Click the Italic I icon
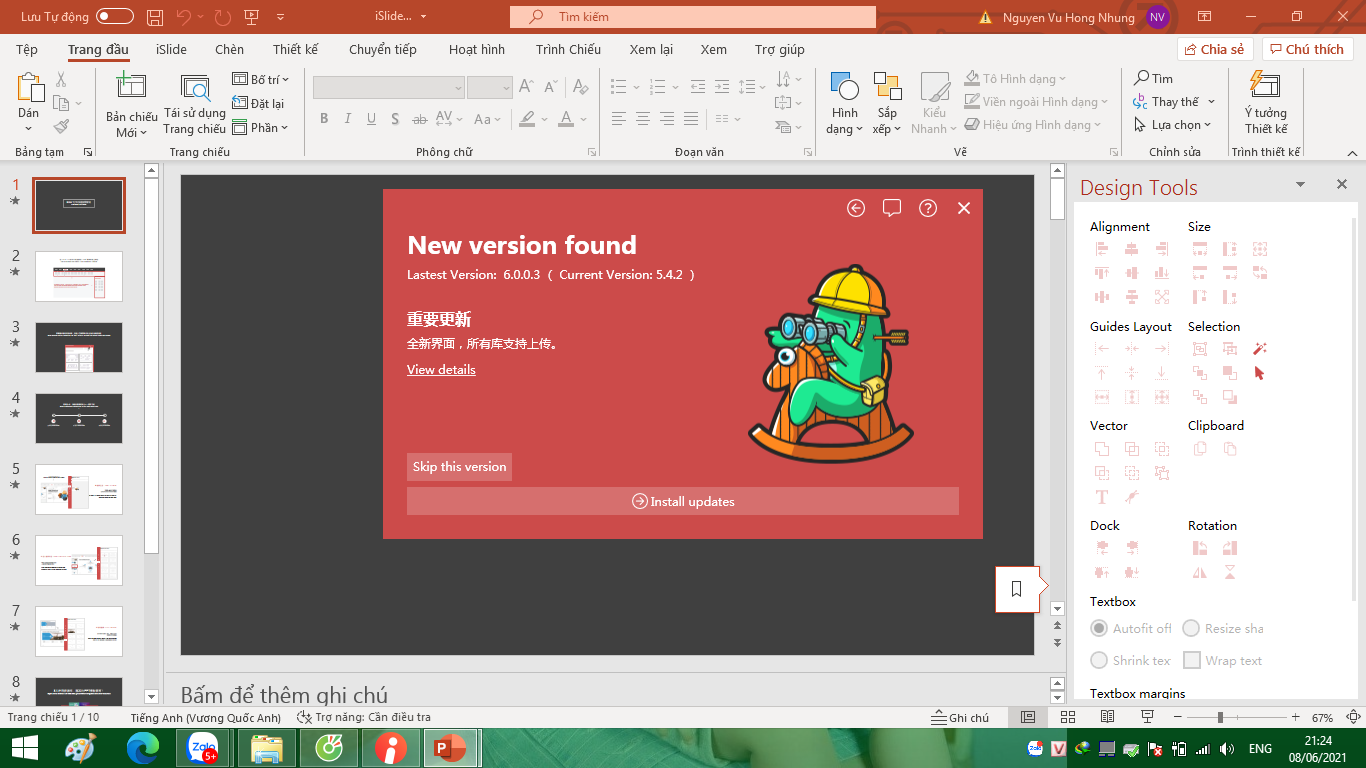The width and height of the screenshot is (1366, 768). (348, 119)
